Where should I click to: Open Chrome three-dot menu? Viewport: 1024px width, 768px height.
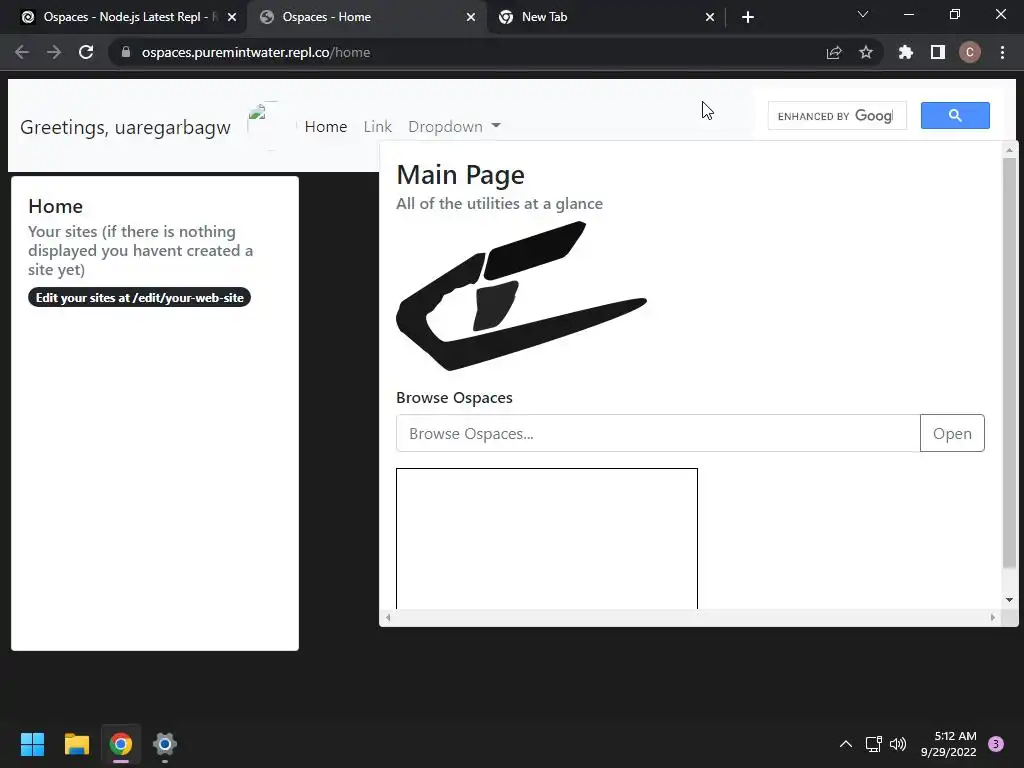(1002, 52)
